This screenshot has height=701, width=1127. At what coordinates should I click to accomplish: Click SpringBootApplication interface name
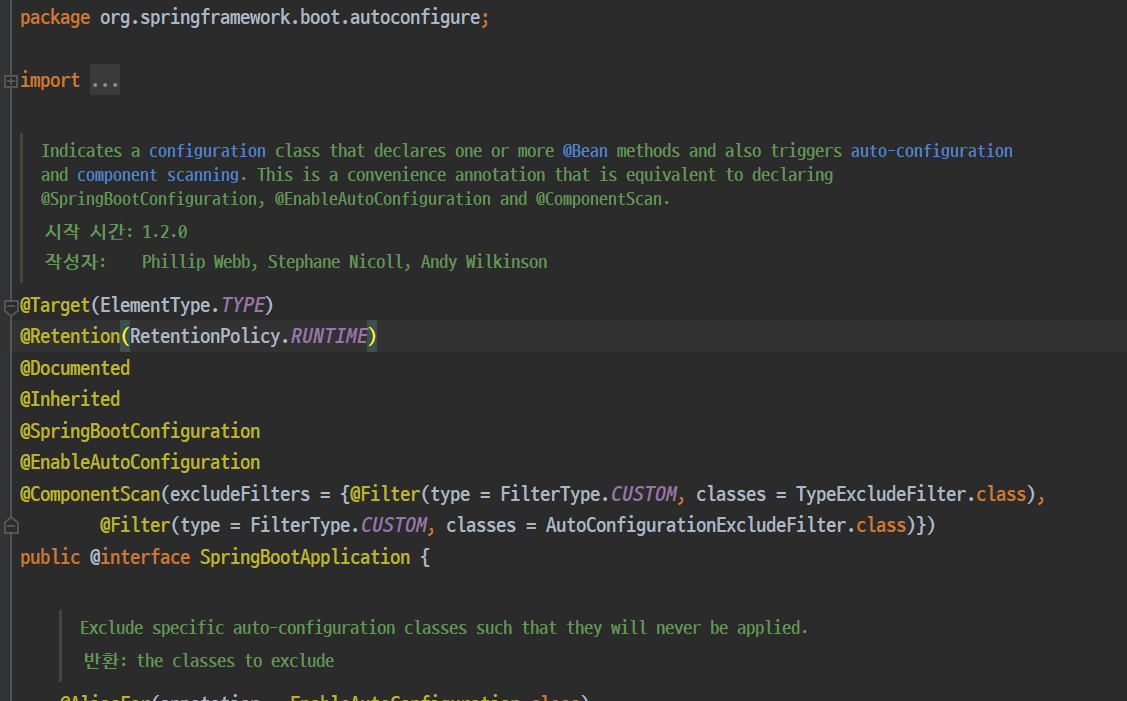[x=305, y=556]
